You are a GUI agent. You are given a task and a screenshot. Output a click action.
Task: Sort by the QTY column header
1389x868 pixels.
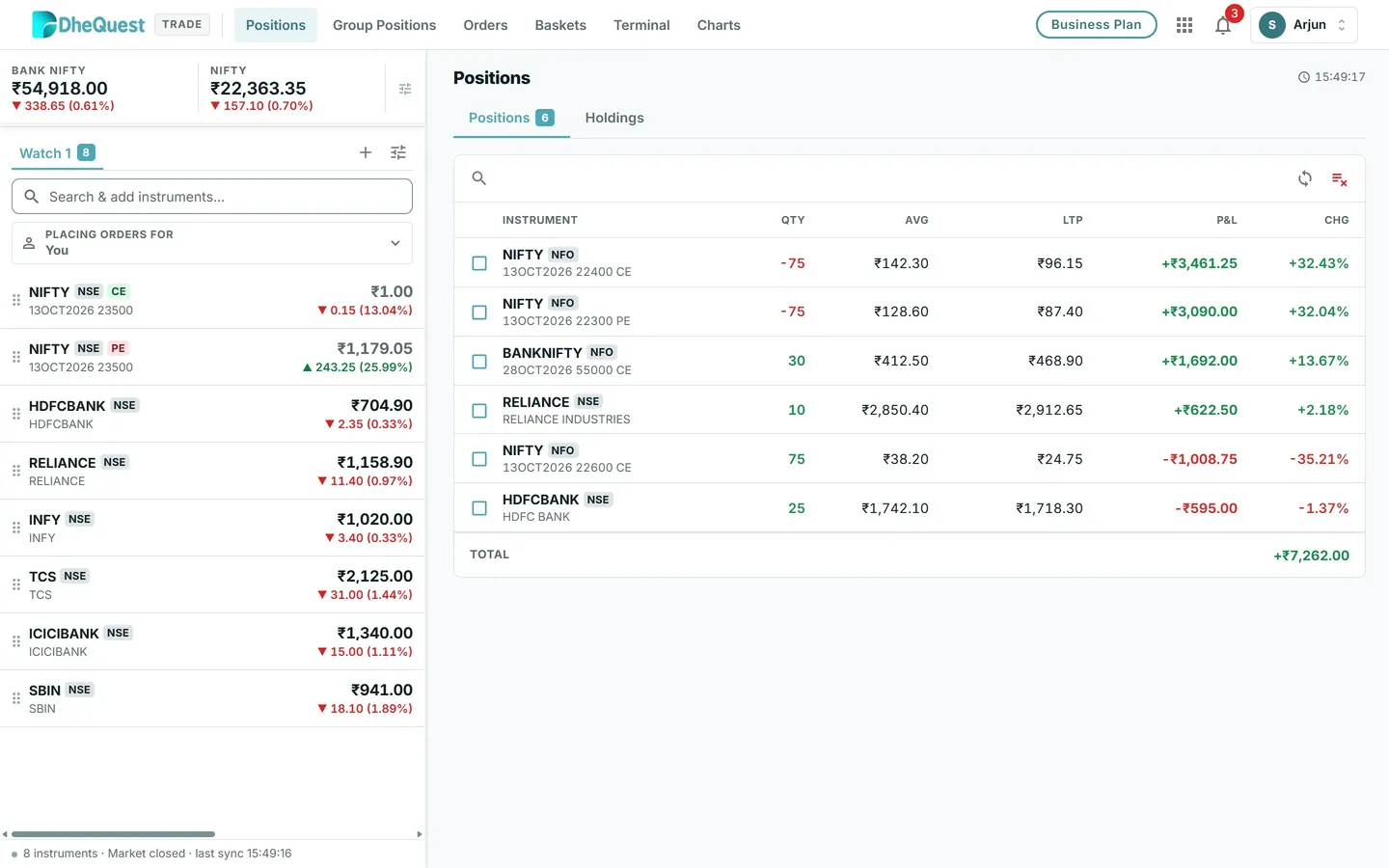point(793,220)
